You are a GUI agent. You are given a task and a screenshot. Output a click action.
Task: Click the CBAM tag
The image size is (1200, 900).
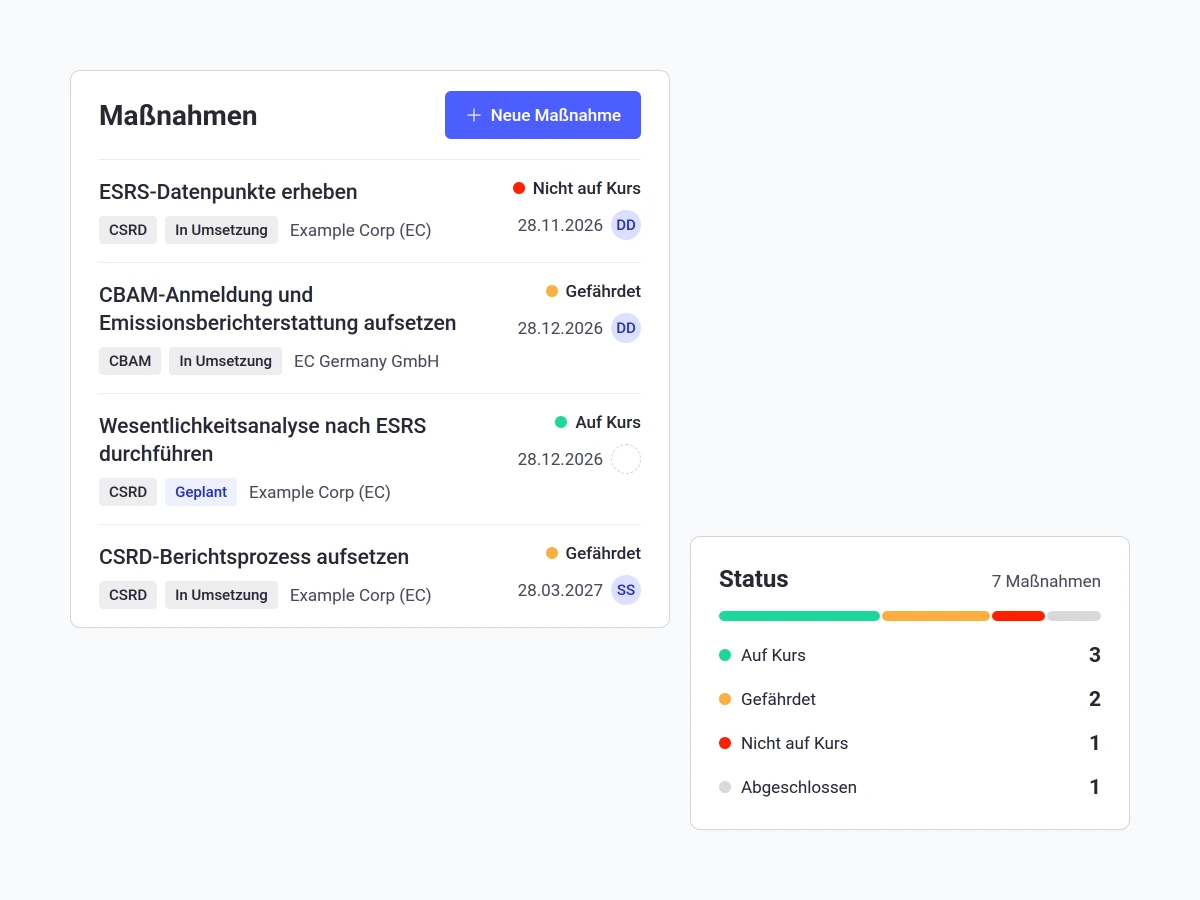(130, 361)
